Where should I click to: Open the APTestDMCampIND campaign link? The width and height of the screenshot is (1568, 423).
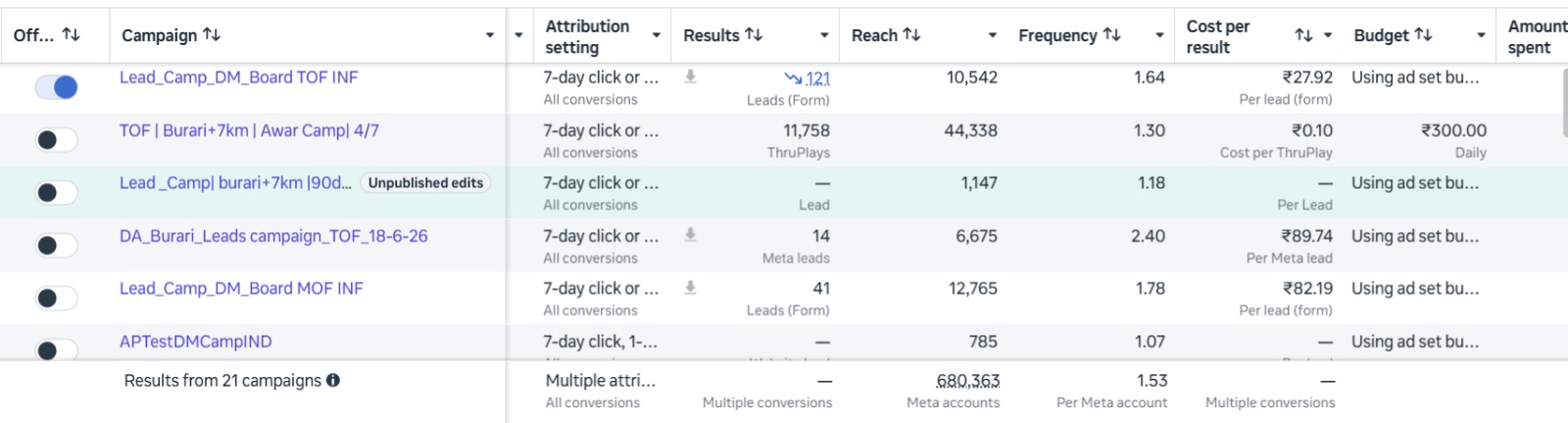(x=196, y=342)
